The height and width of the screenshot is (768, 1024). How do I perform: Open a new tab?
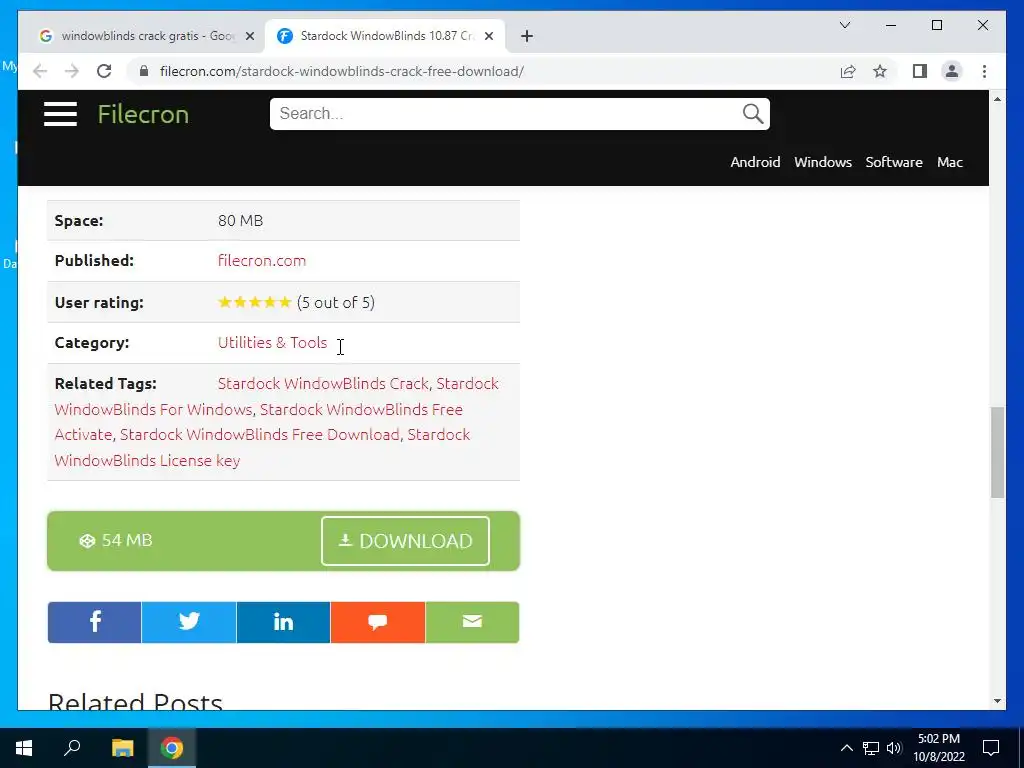coord(527,36)
